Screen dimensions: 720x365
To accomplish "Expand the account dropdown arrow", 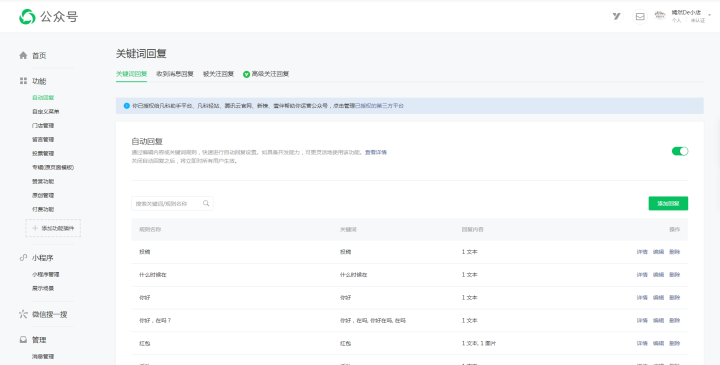I will [710, 15].
